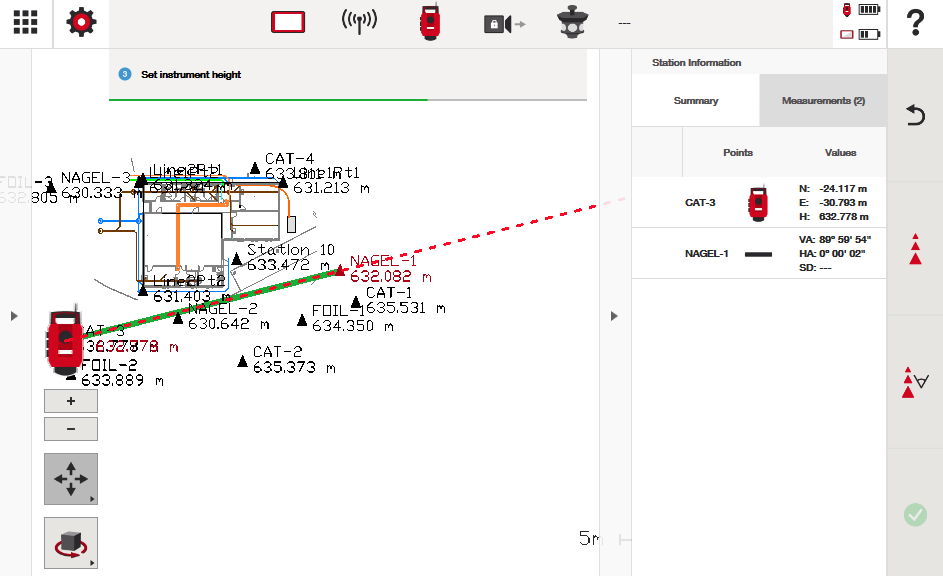Open the Measurements (2) tab
Screen dimensions: 943x576
[823, 101]
